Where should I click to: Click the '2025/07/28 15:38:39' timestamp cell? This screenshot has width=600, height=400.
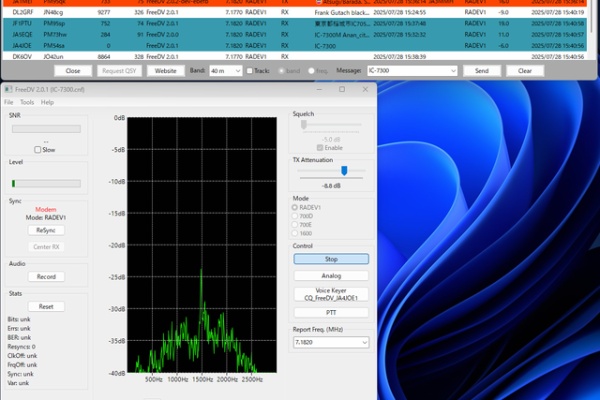pyautogui.click(x=399, y=57)
